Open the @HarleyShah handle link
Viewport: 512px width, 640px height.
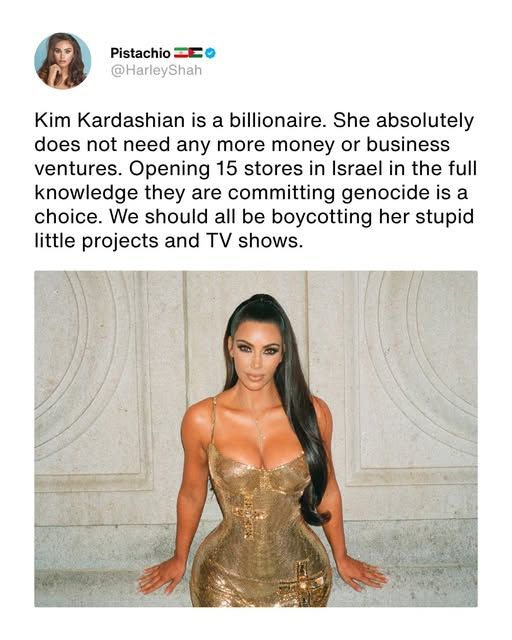[x=156, y=70]
